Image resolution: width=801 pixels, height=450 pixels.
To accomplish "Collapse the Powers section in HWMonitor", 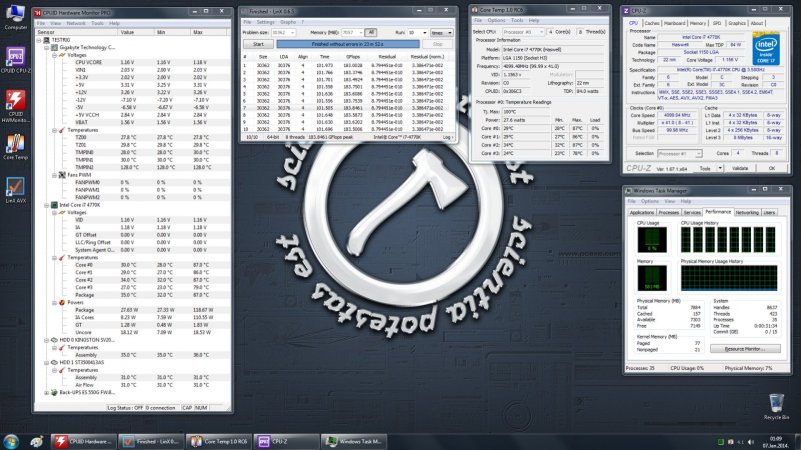I will [54, 302].
